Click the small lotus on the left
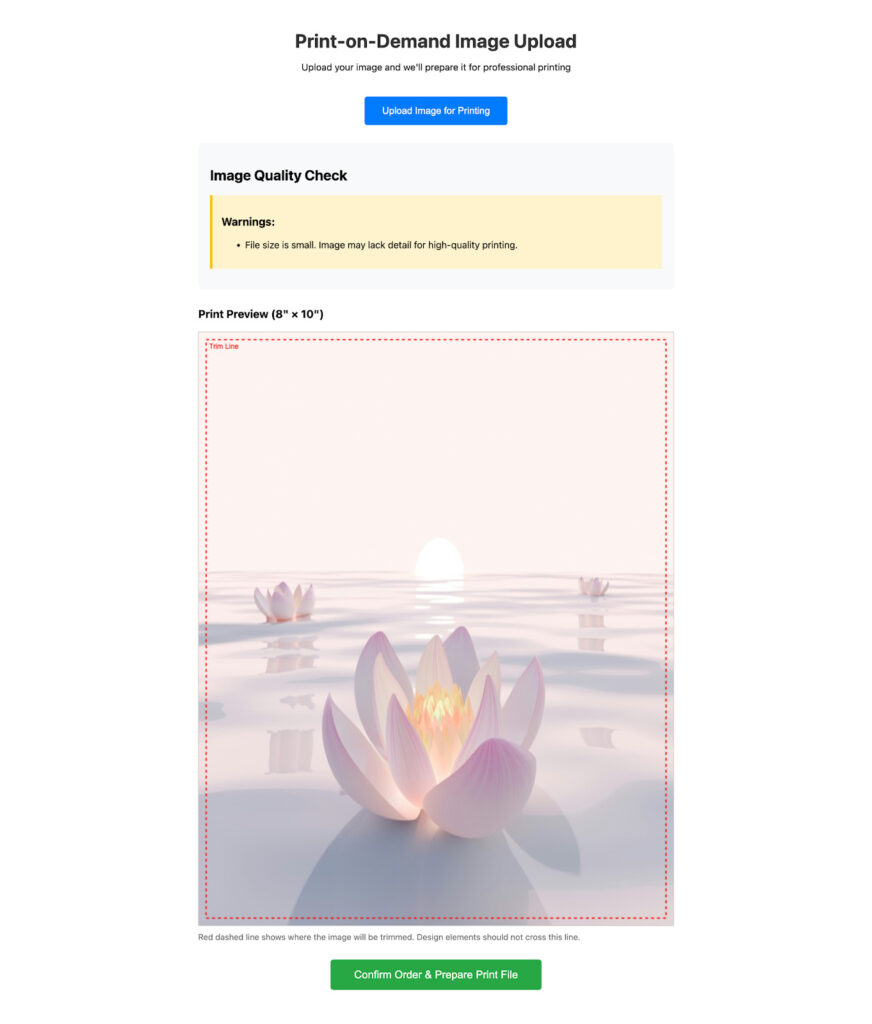872x1024 pixels. [284, 601]
